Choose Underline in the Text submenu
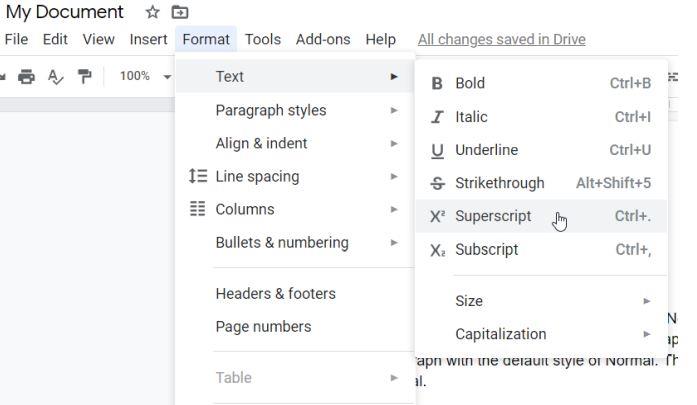The height and width of the screenshot is (405, 697). [x=486, y=150]
